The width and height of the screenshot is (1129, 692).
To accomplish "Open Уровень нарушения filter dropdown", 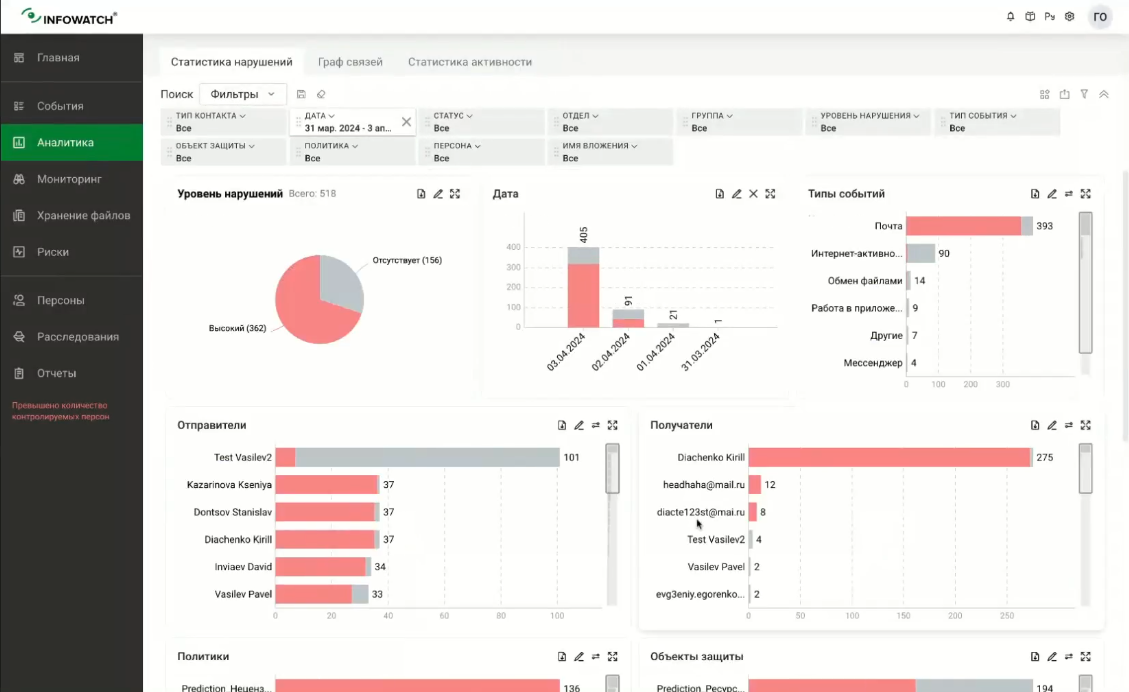I will point(868,122).
